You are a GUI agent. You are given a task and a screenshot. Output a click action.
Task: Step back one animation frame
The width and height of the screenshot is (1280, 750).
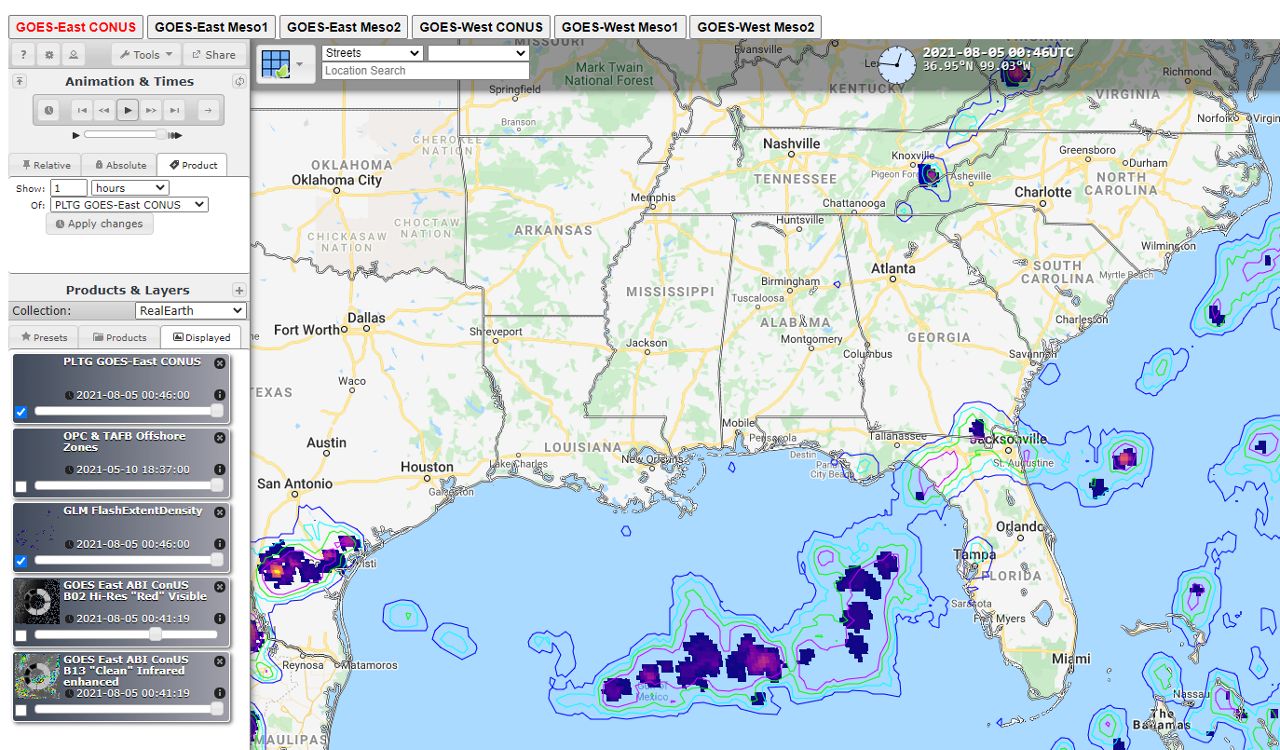point(104,110)
